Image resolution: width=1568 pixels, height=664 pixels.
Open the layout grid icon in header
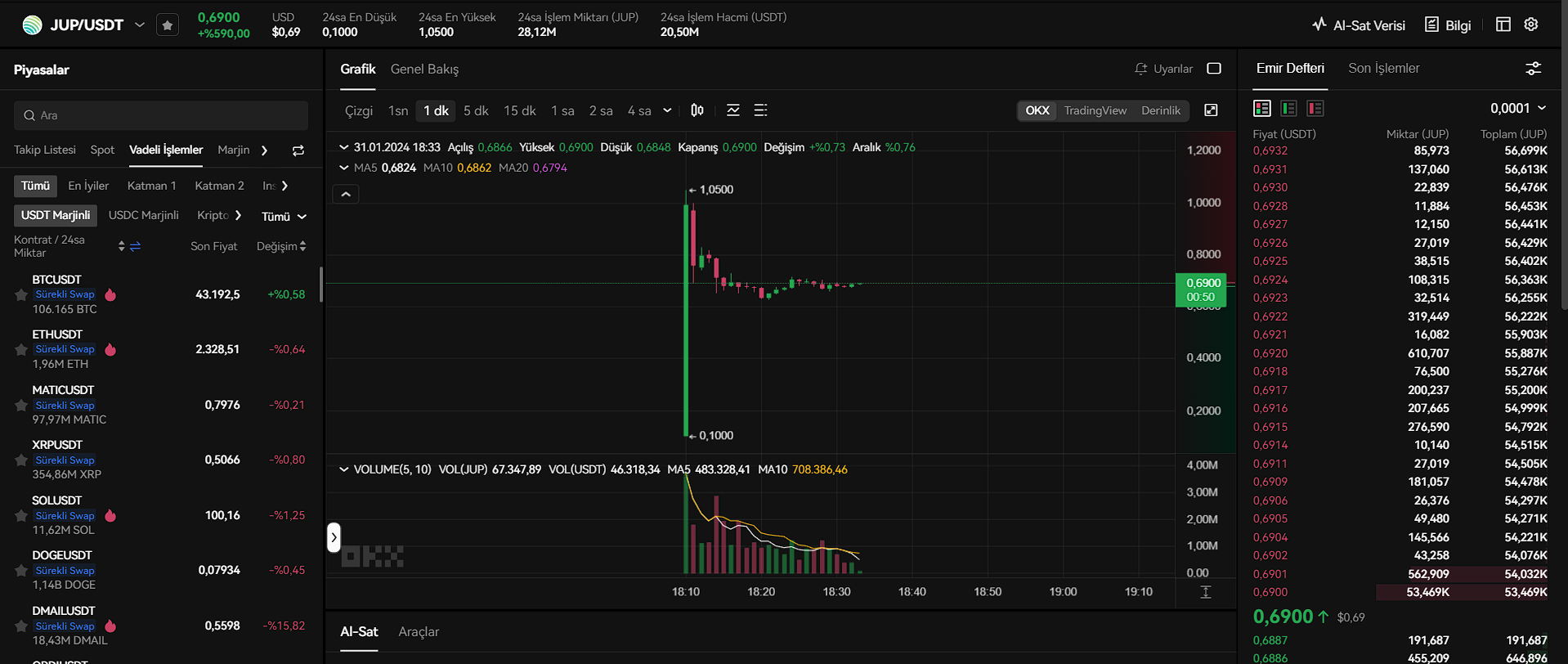(1503, 25)
